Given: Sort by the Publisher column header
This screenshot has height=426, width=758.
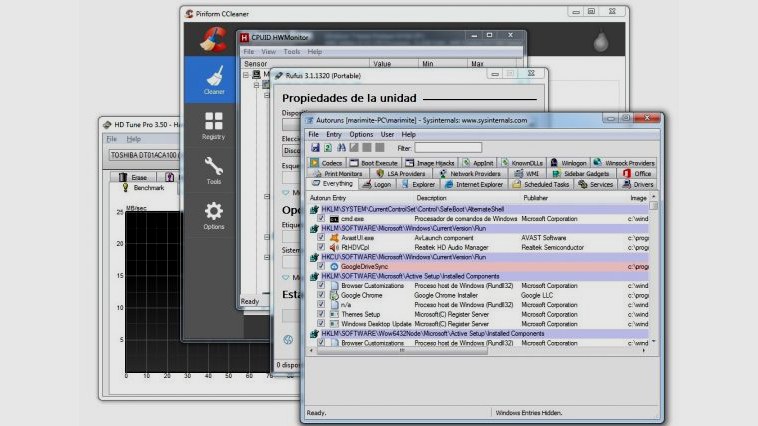Looking at the screenshot, I should coord(535,198).
